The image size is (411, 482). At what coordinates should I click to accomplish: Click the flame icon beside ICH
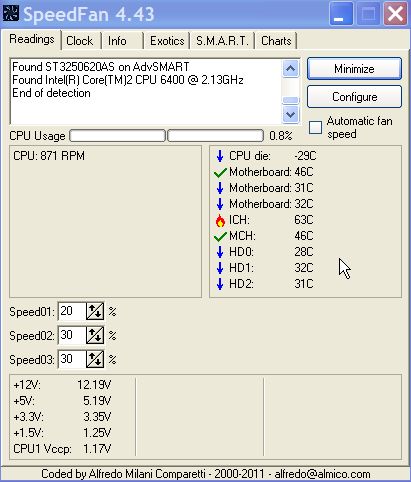[220, 220]
